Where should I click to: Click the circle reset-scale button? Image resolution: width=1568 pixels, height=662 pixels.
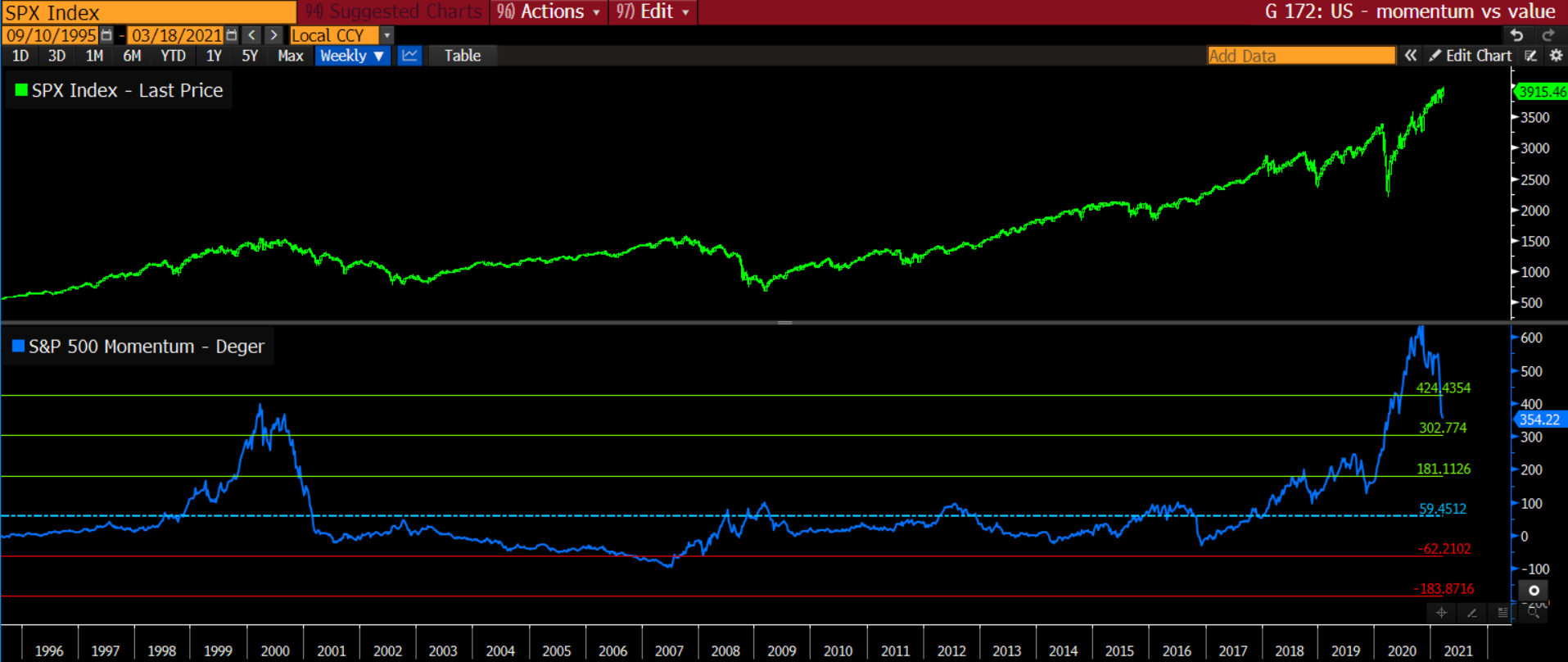1534,590
